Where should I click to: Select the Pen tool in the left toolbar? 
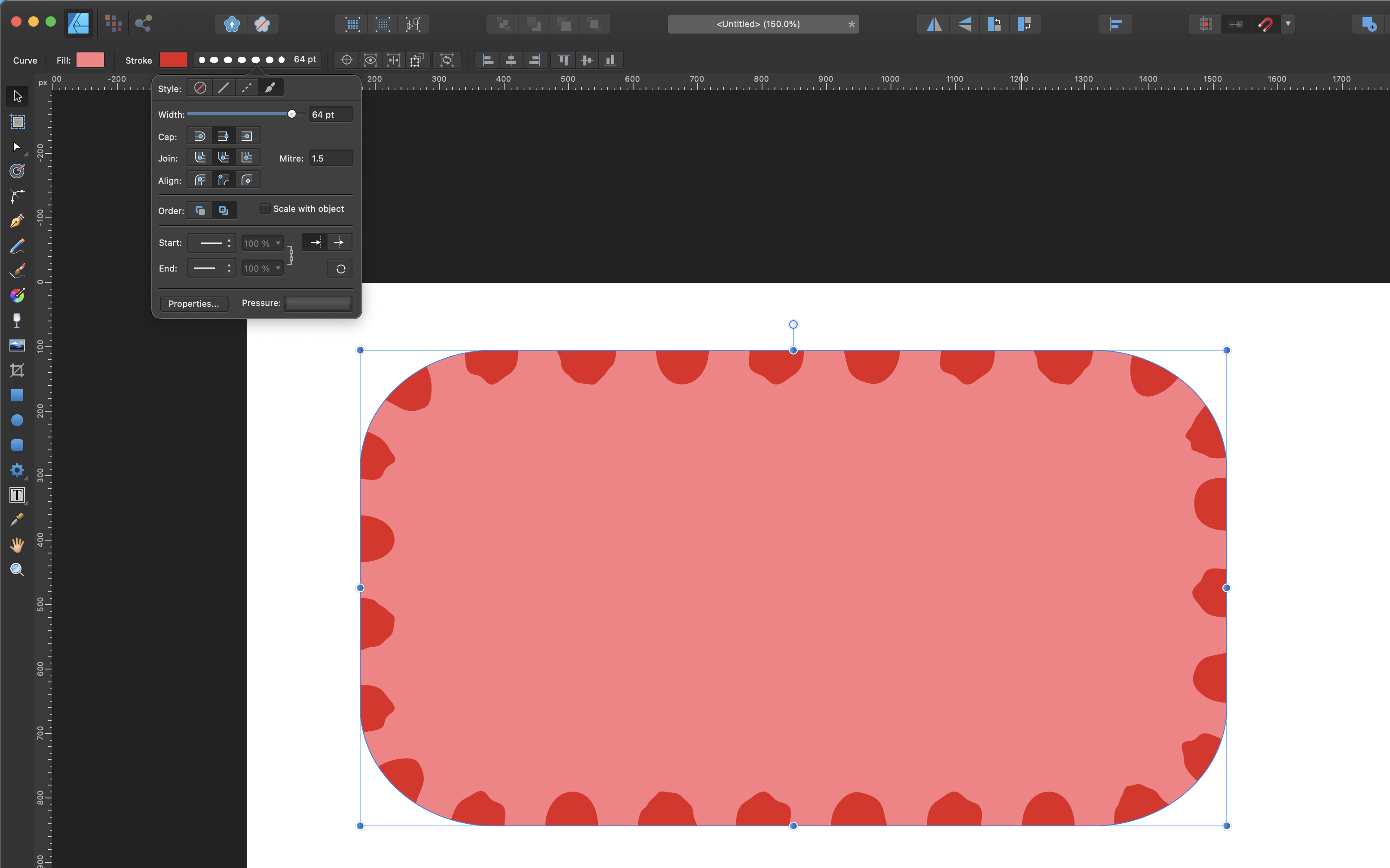(17, 221)
